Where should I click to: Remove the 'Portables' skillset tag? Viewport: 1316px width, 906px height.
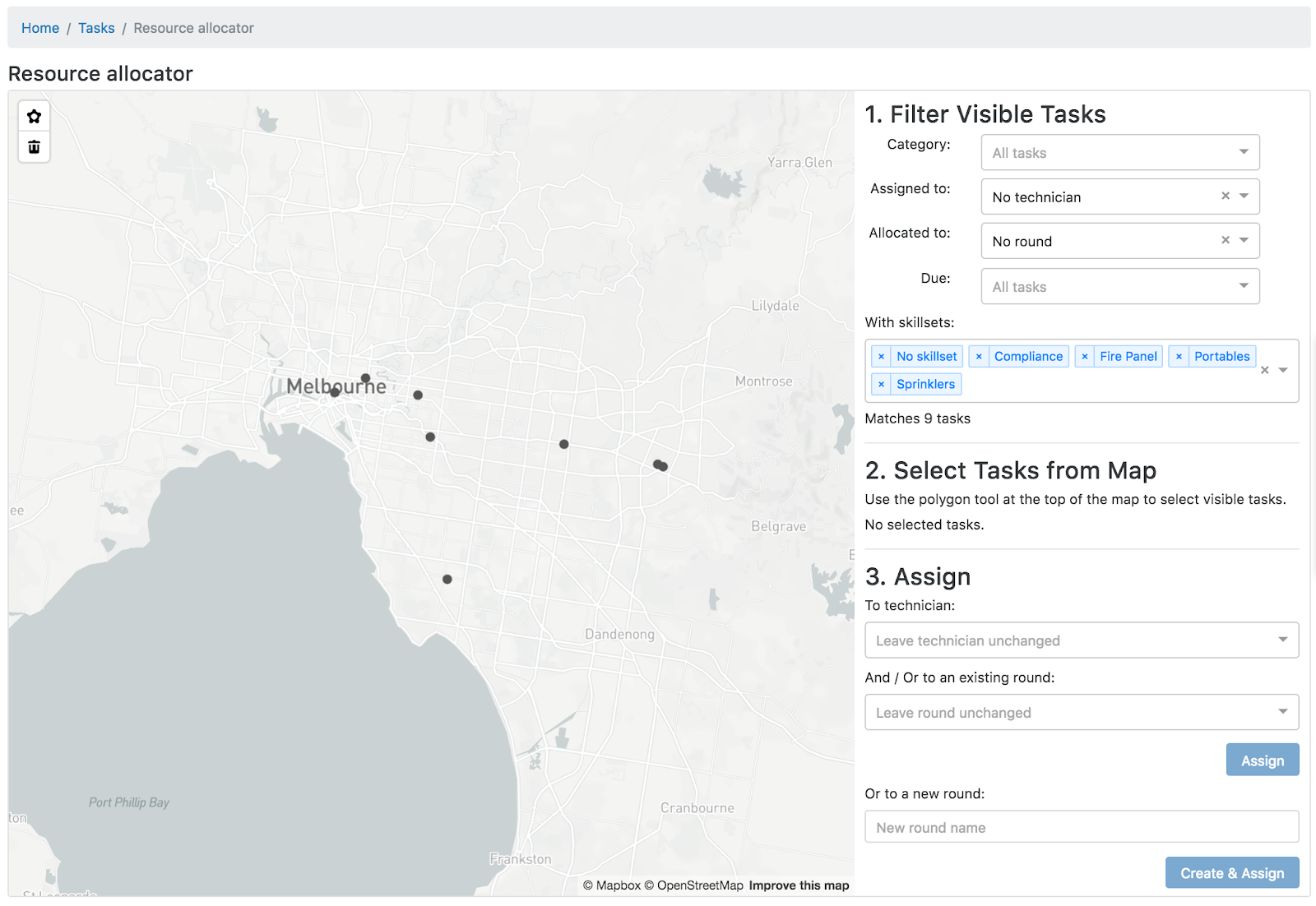[1179, 357]
